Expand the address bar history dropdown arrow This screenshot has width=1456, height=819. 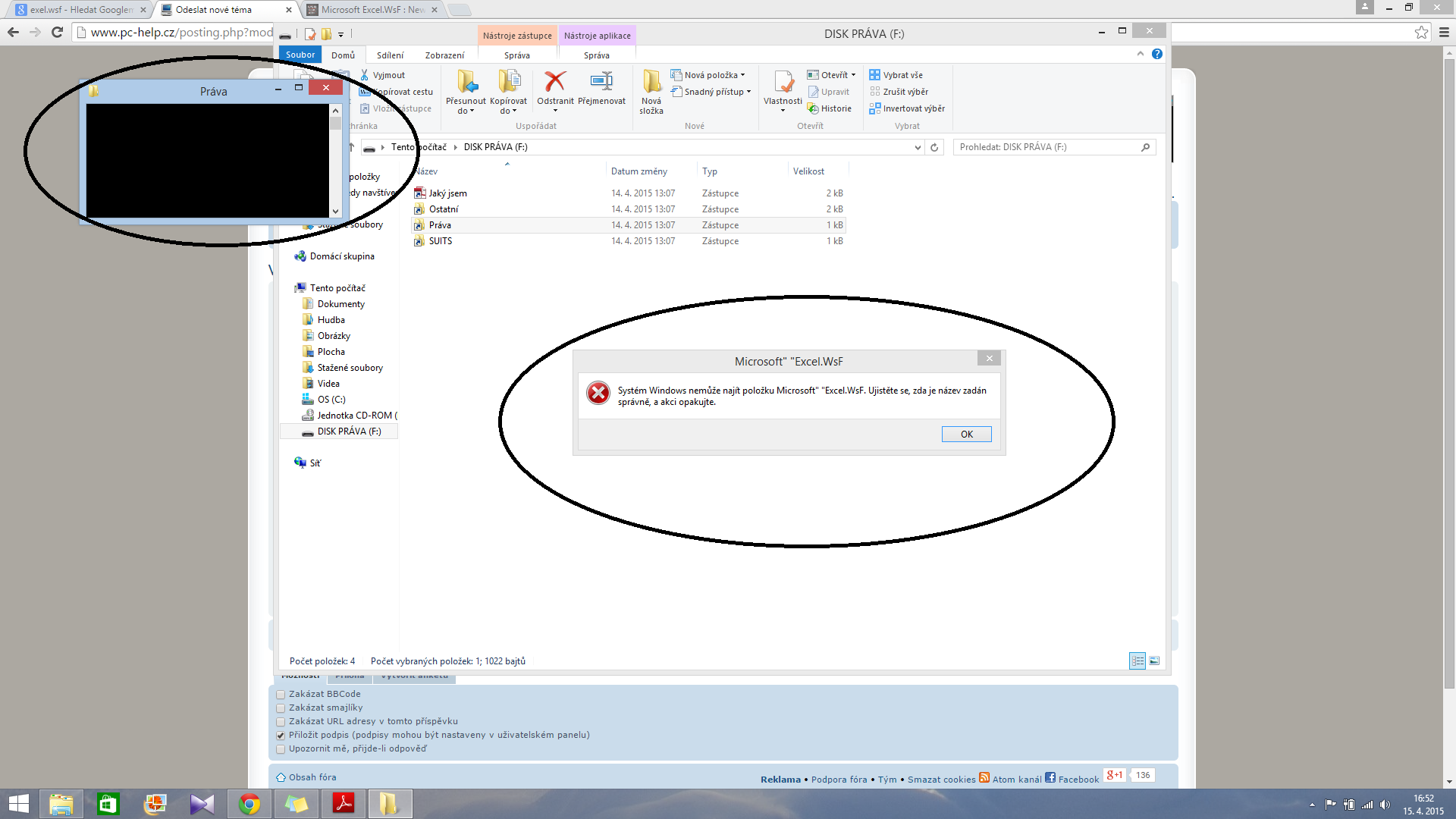pos(918,147)
